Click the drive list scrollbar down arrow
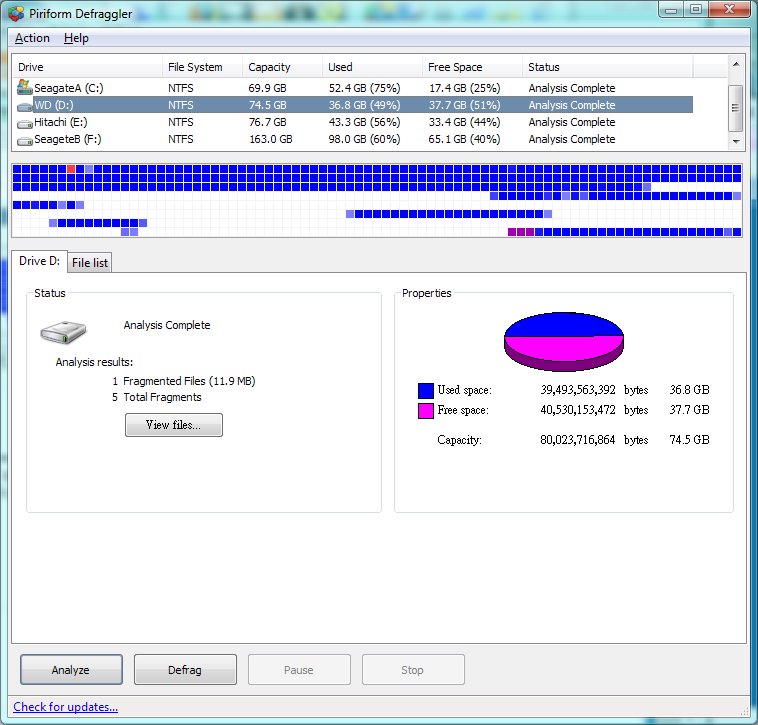The width and height of the screenshot is (758, 725). click(736, 142)
